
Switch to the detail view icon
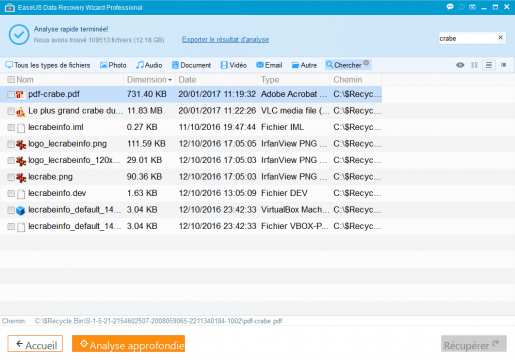[503, 65]
